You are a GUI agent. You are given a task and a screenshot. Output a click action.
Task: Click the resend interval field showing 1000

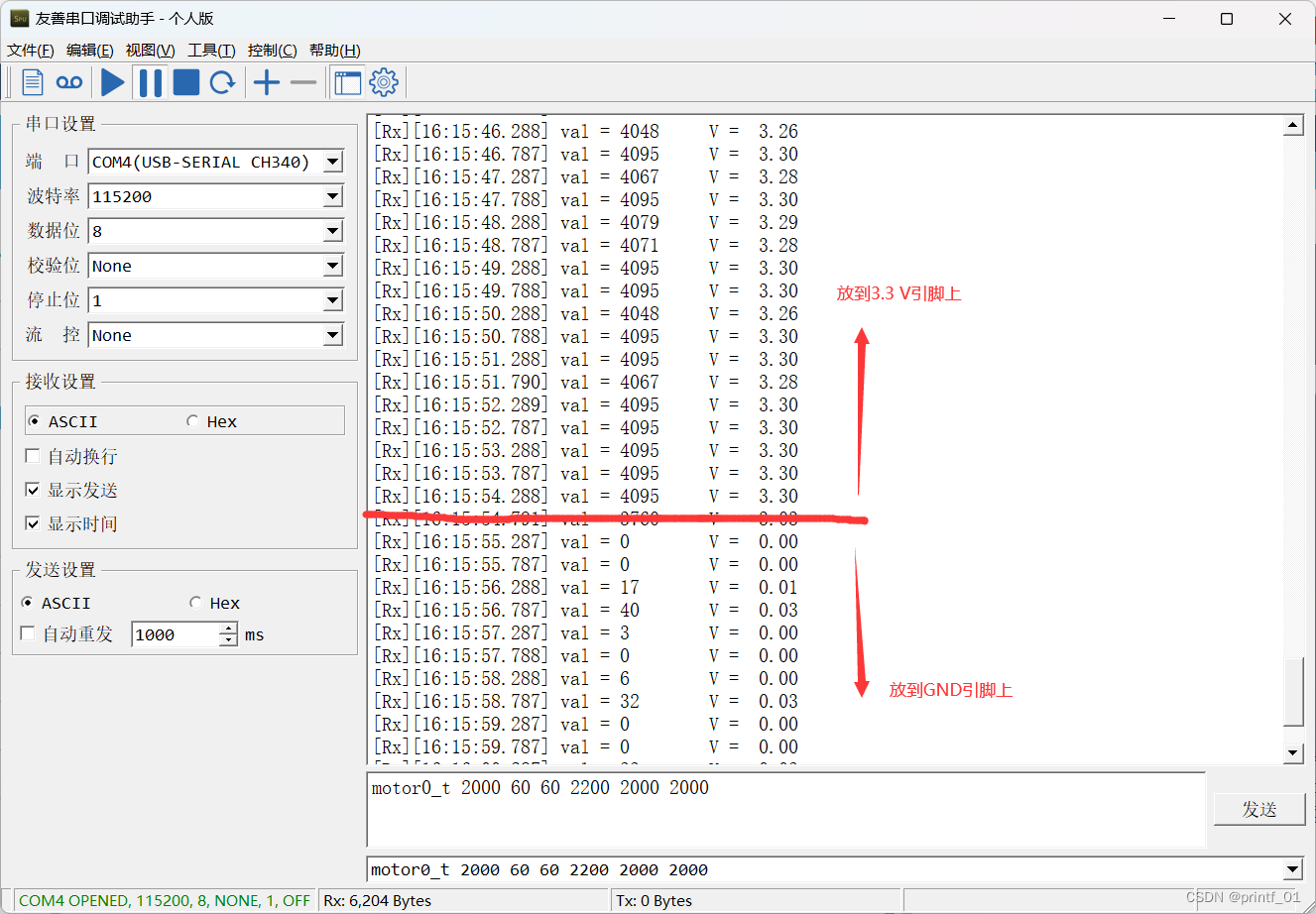176,634
